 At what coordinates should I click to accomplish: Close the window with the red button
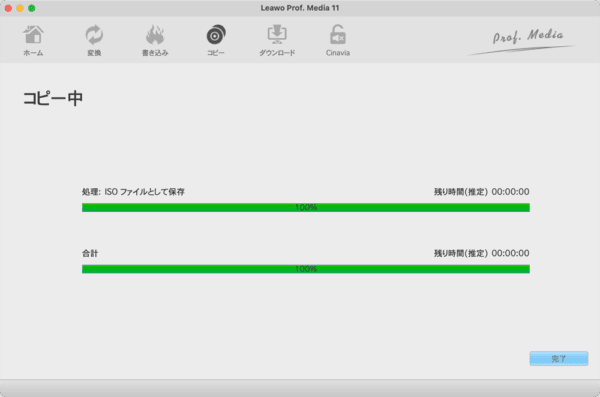8,8
